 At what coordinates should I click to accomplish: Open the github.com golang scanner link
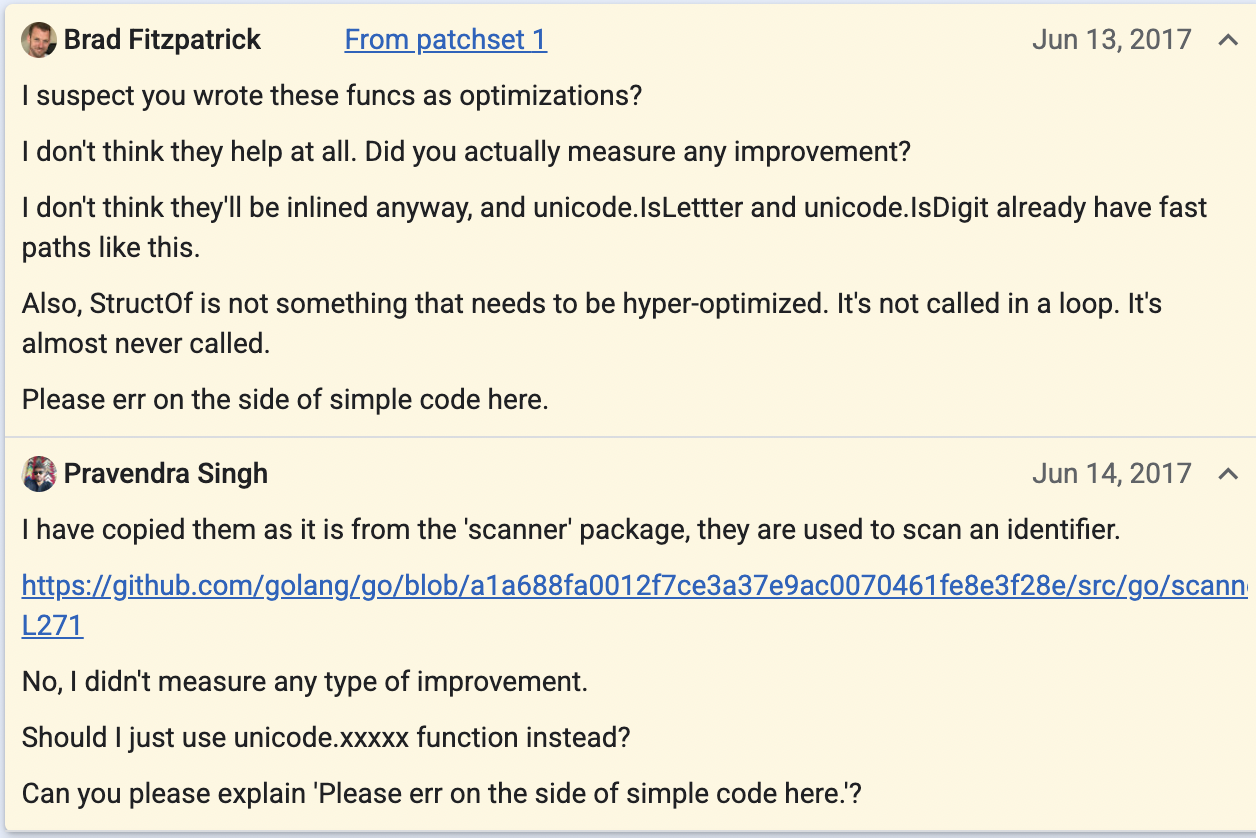[x=634, y=585]
